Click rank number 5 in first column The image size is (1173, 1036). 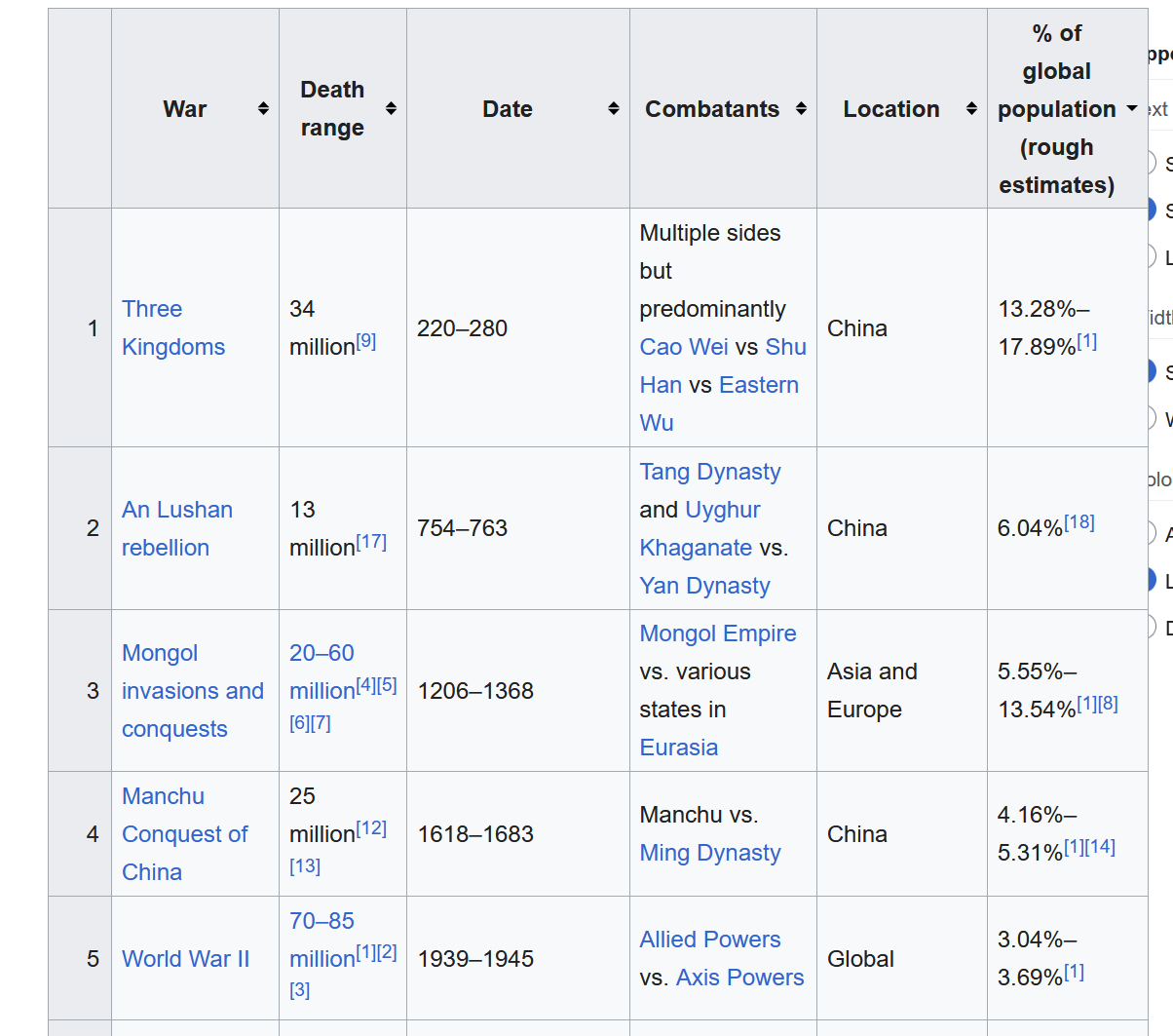(x=93, y=959)
